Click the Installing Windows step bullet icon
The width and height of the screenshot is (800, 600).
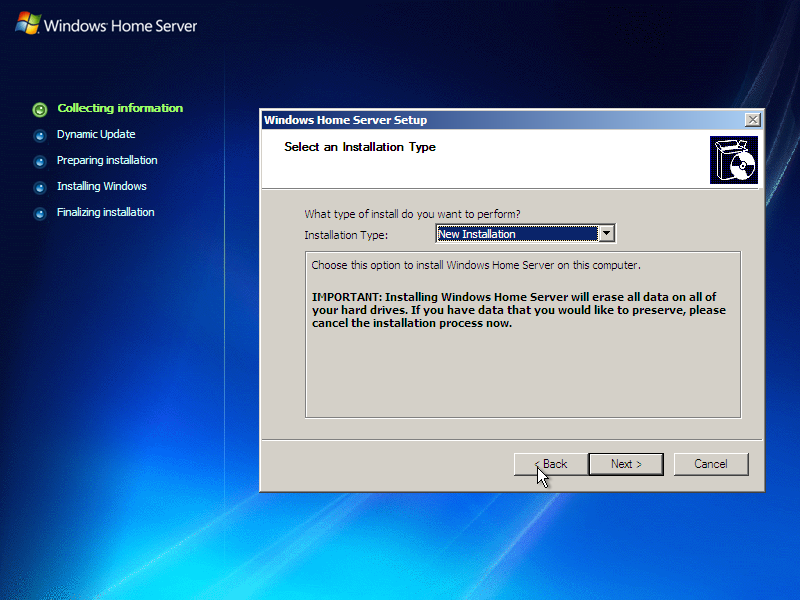pos(39,187)
